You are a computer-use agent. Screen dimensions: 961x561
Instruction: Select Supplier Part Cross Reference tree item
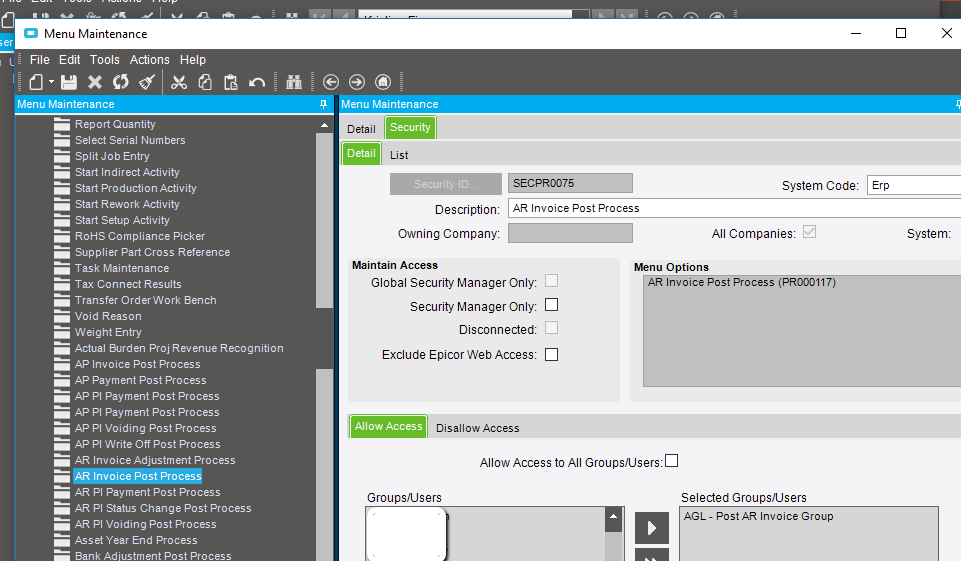click(152, 252)
